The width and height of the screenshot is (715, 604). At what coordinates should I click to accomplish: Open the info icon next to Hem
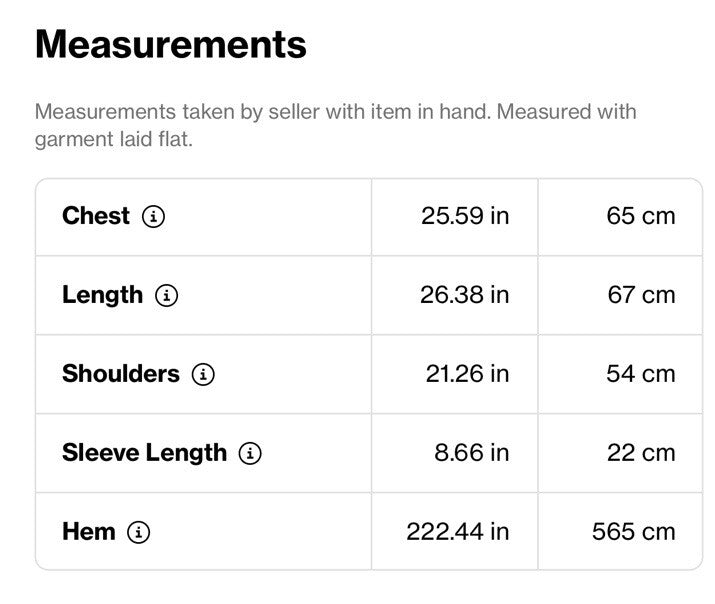pos(139,532)
